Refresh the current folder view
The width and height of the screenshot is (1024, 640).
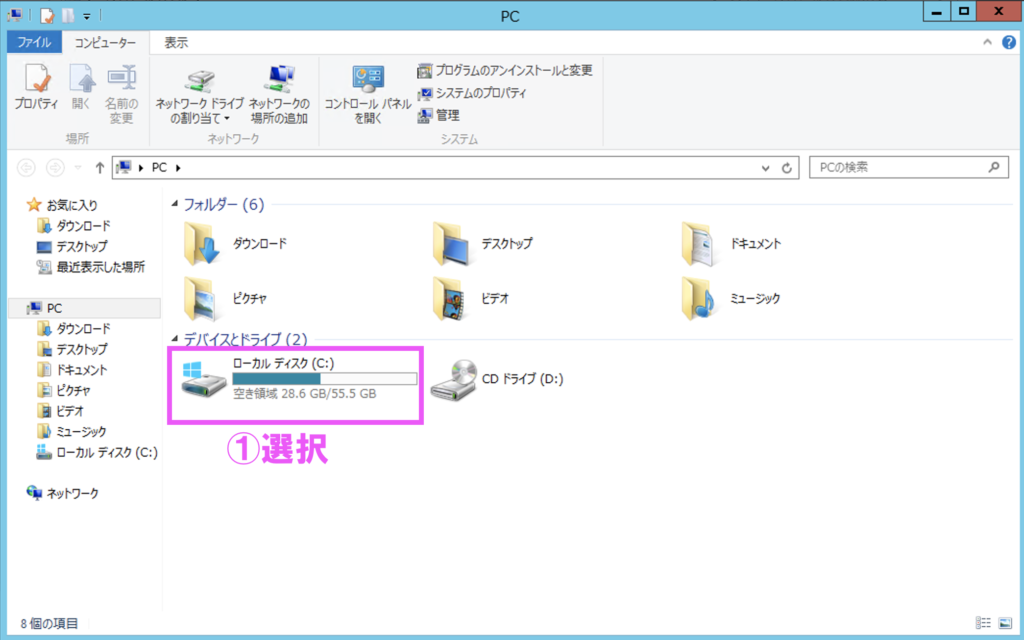pos(786,168)
